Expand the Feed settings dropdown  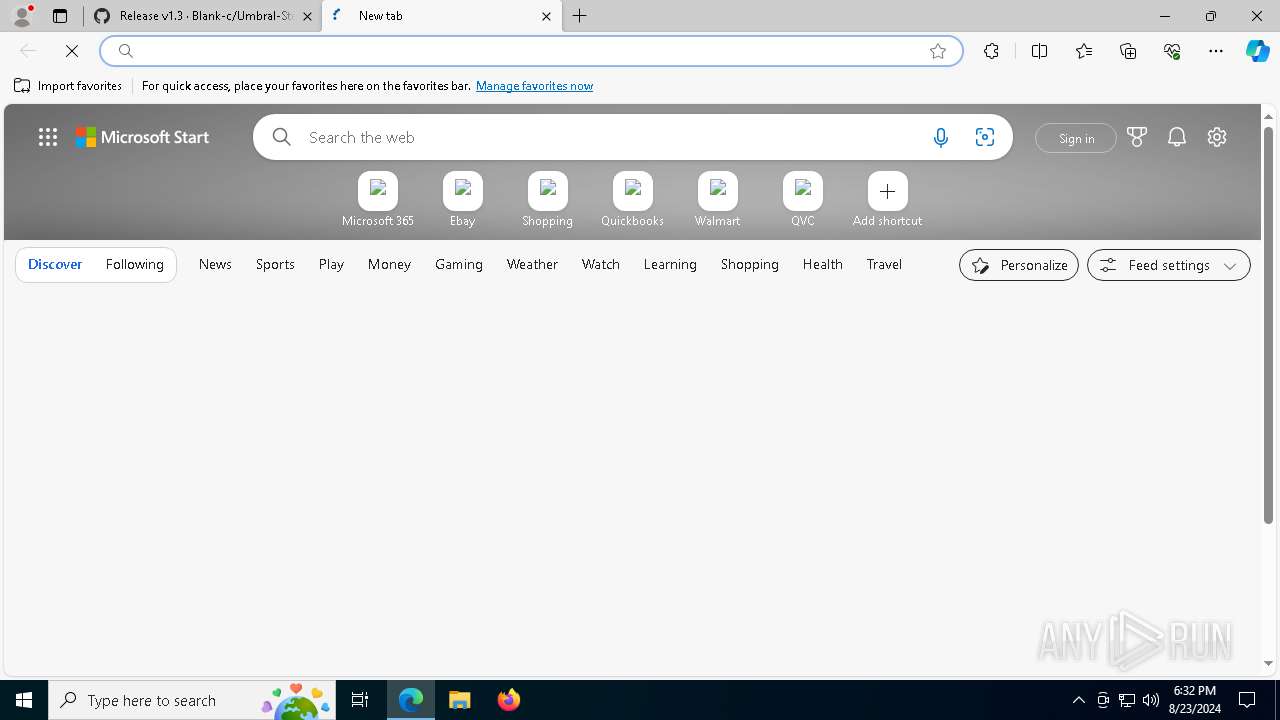[1169, 265]
